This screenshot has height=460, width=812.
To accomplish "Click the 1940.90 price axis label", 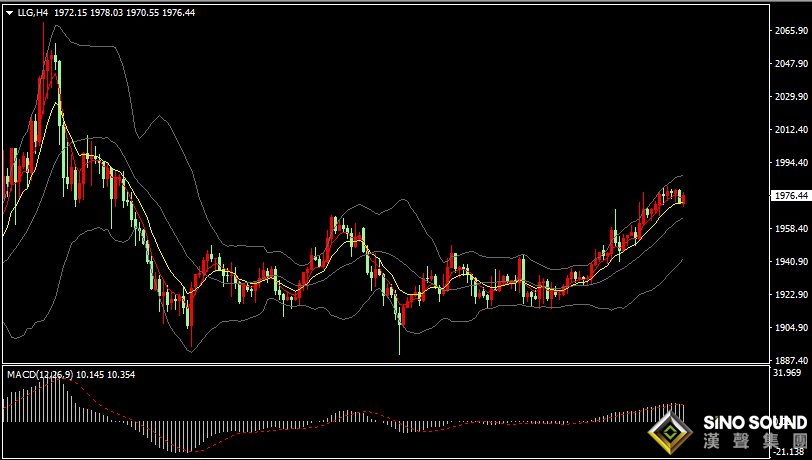I will point(791,262).
